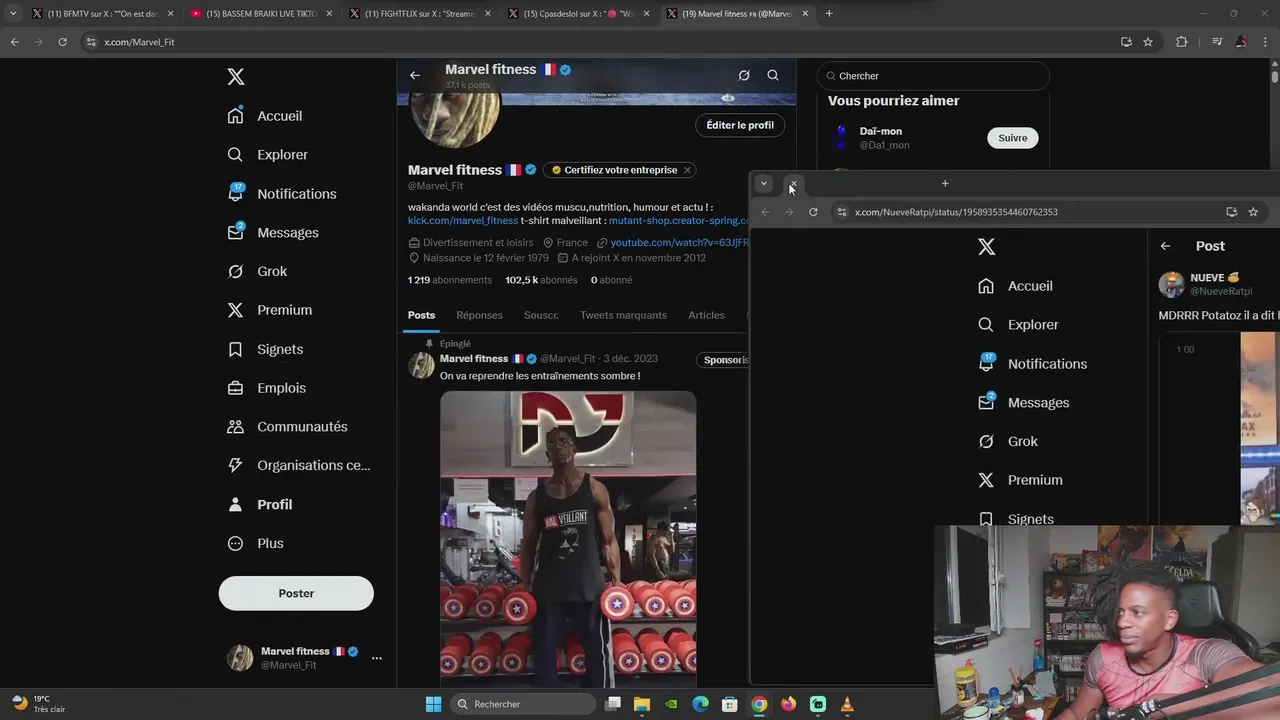
Task: Bookmark the page in the main window address bar
Action: coord(1148,42)
